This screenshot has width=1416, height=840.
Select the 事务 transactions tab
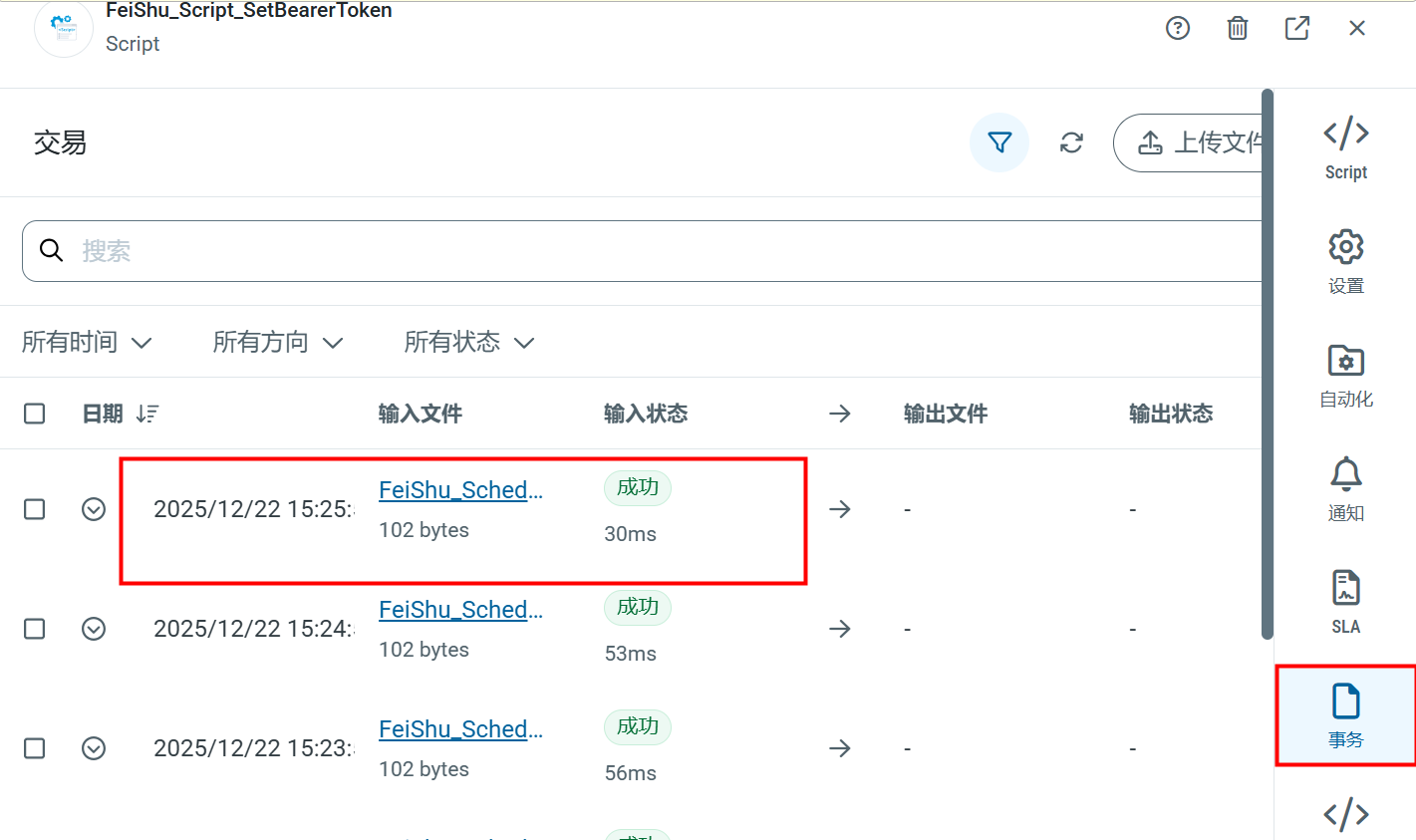tap(1346, 715)
